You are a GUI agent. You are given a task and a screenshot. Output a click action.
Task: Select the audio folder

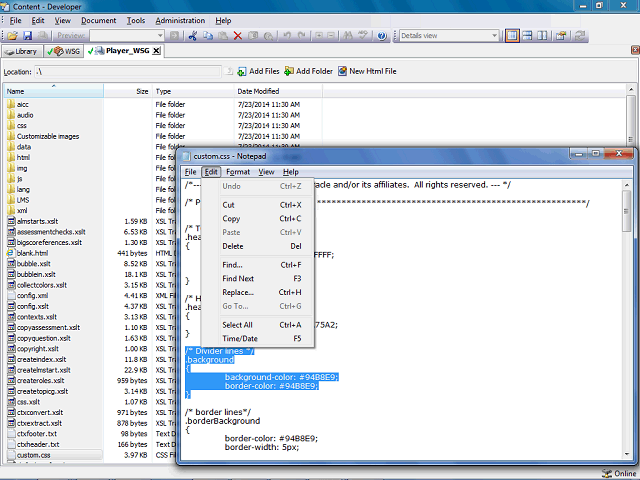click(x=25, y=115)
